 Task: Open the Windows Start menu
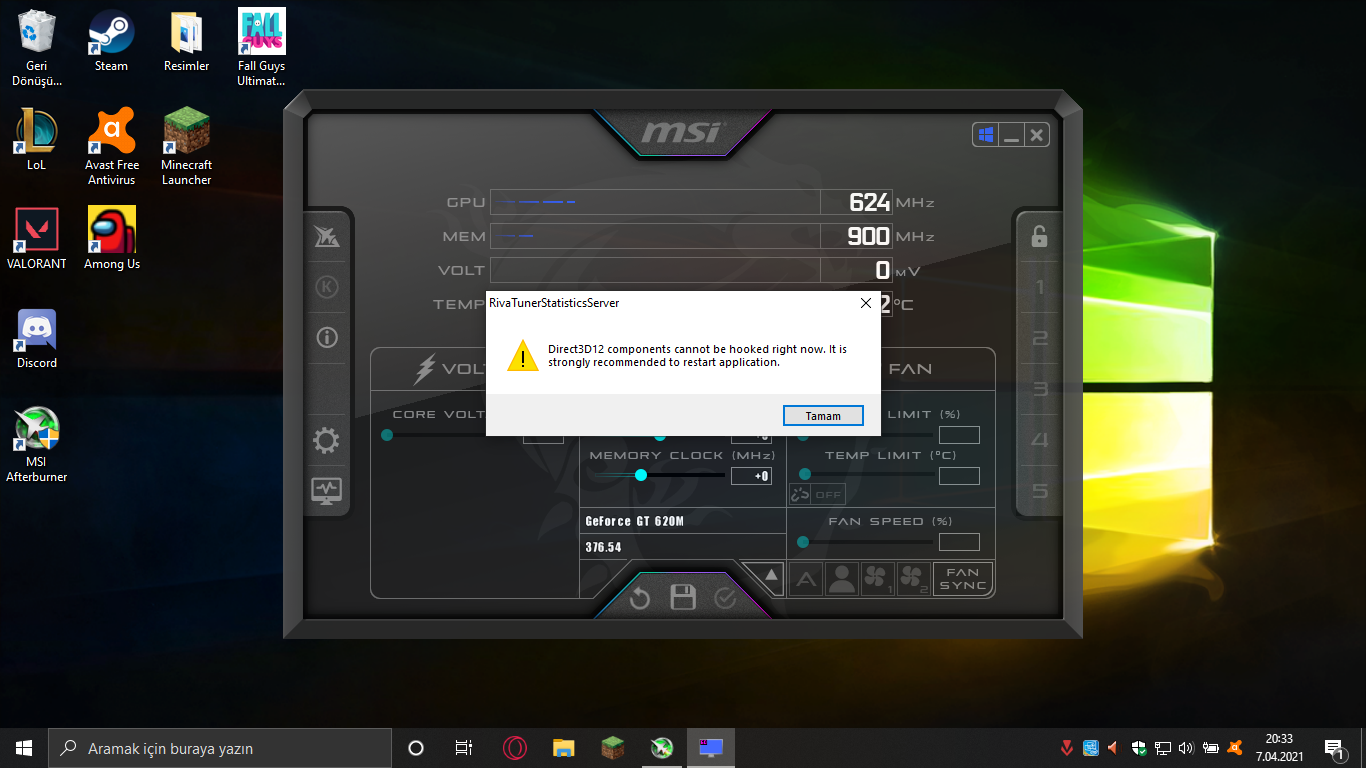pos(24,748)
